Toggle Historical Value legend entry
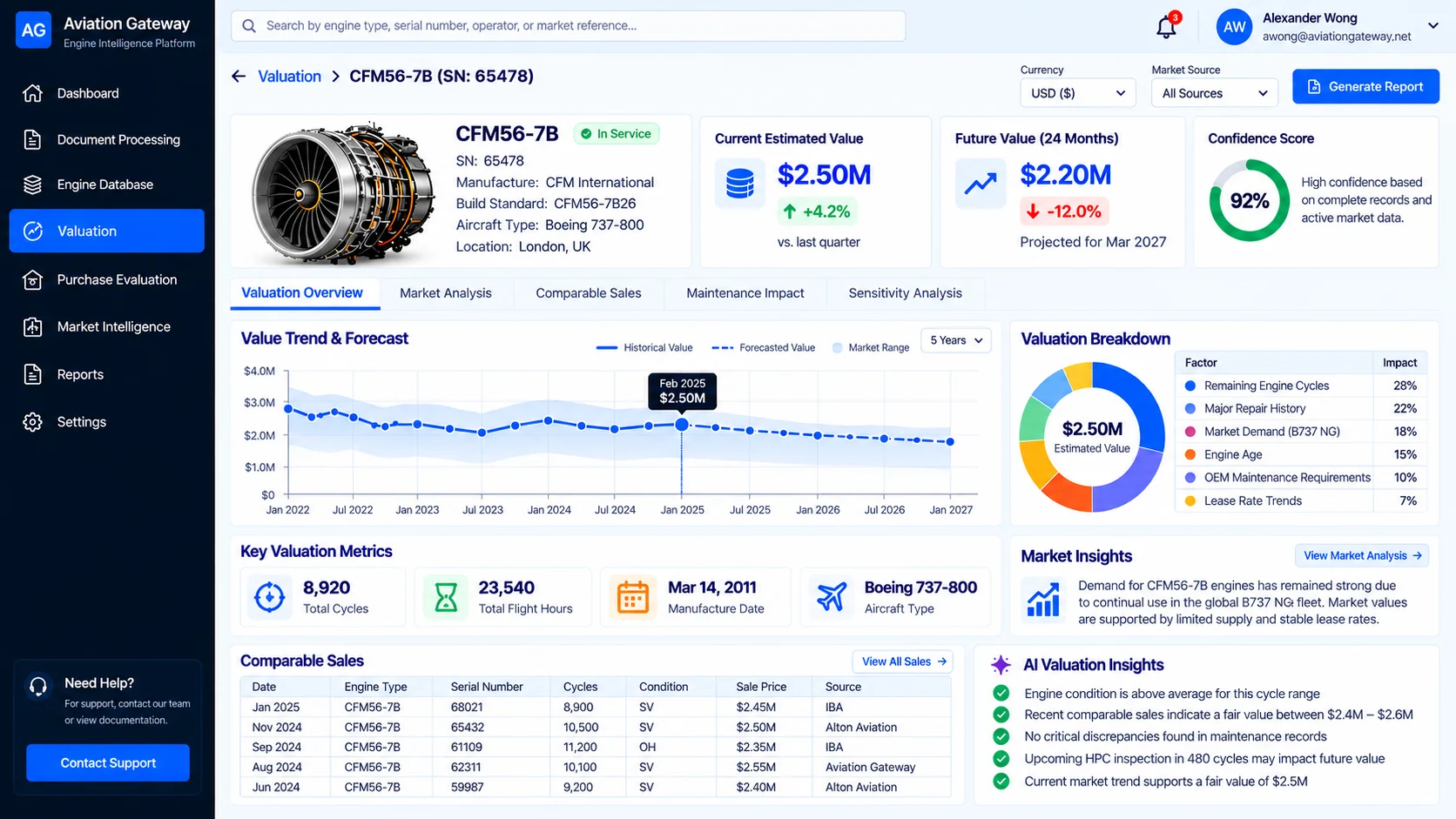The width and height of the screenshot is (1456, 819). point(644,347)
